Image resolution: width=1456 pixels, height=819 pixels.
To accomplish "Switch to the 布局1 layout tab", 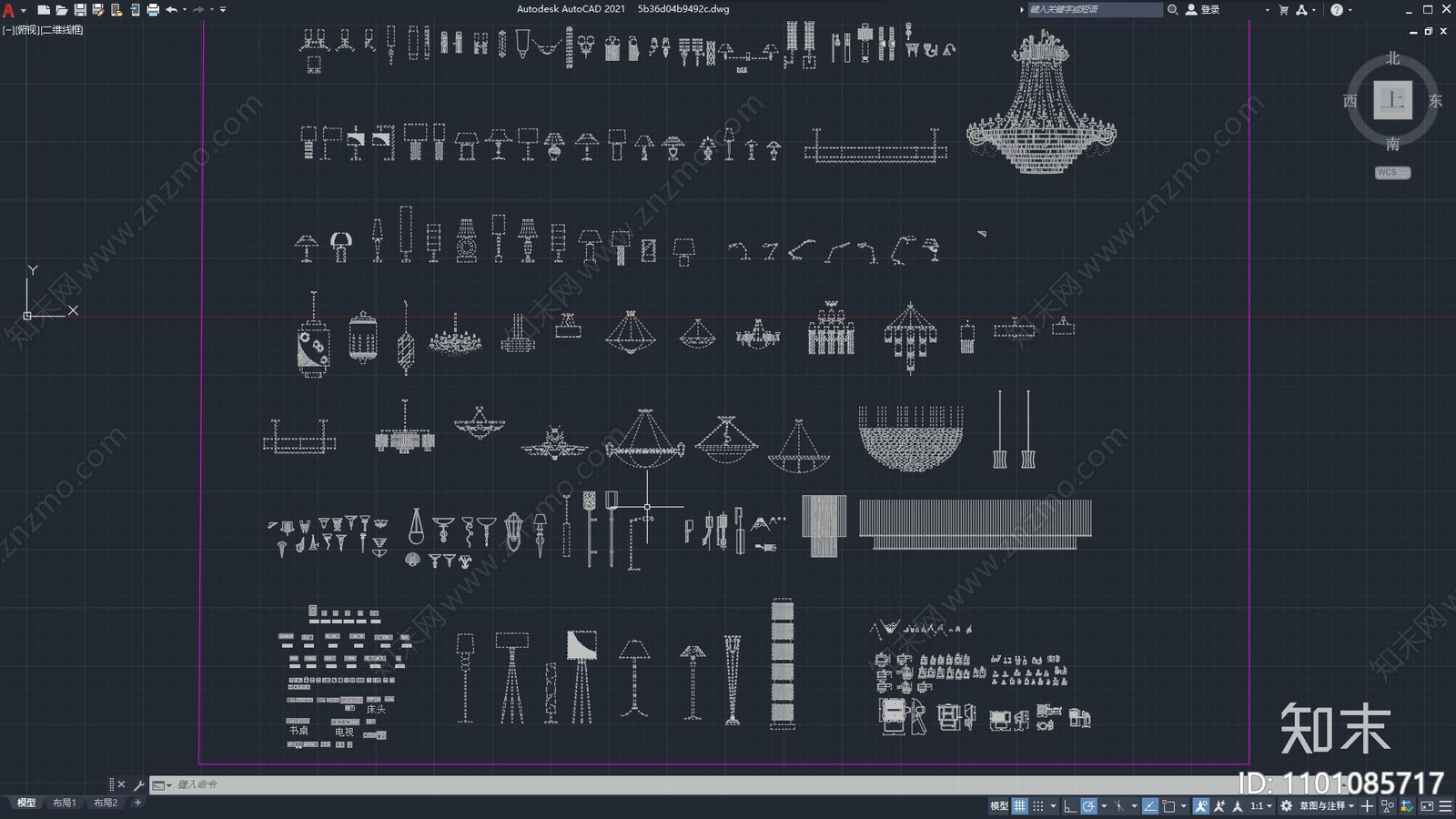I will click(64, 803).
